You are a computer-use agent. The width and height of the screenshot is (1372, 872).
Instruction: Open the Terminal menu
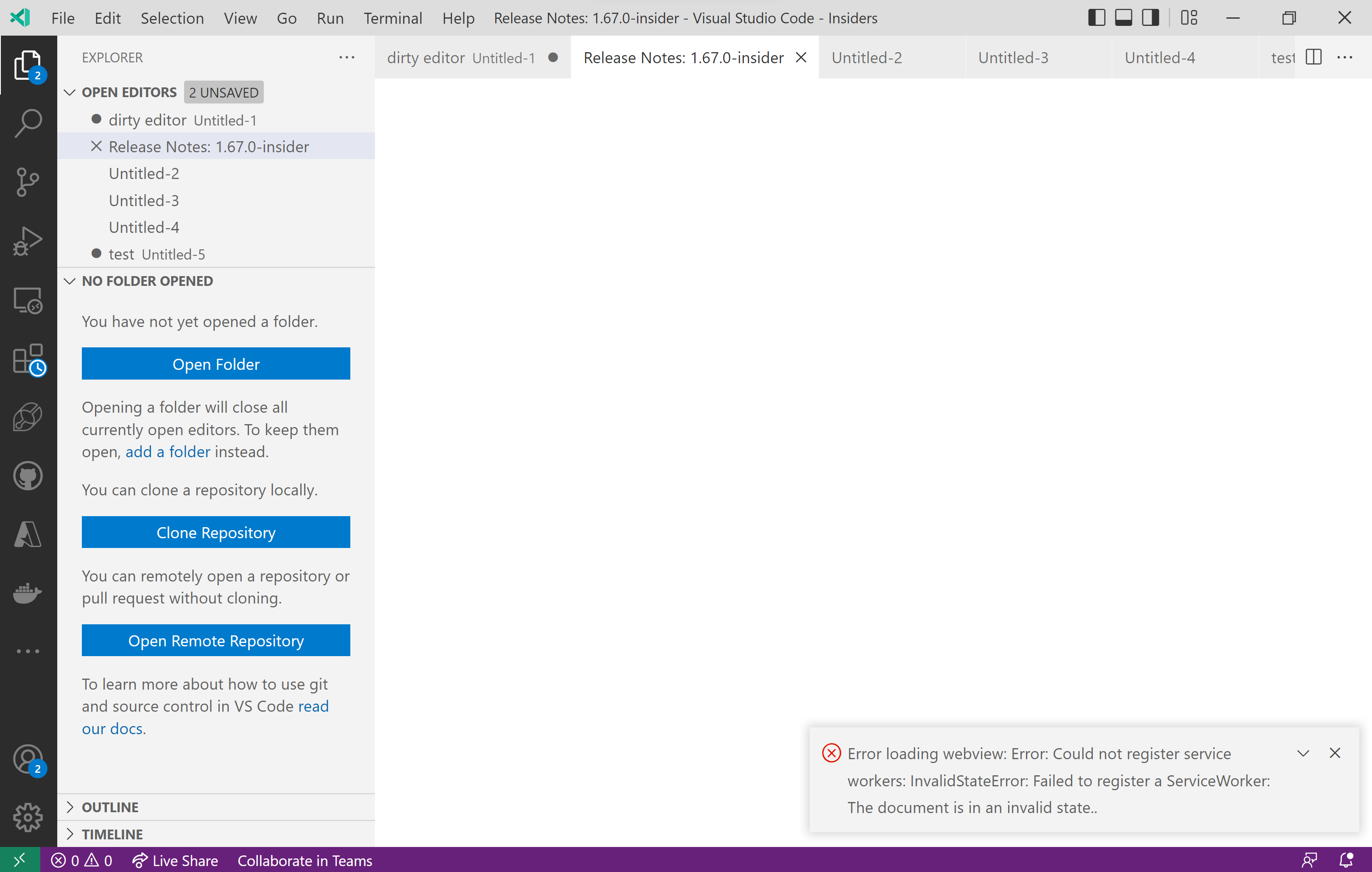click(x=393, y=18)
